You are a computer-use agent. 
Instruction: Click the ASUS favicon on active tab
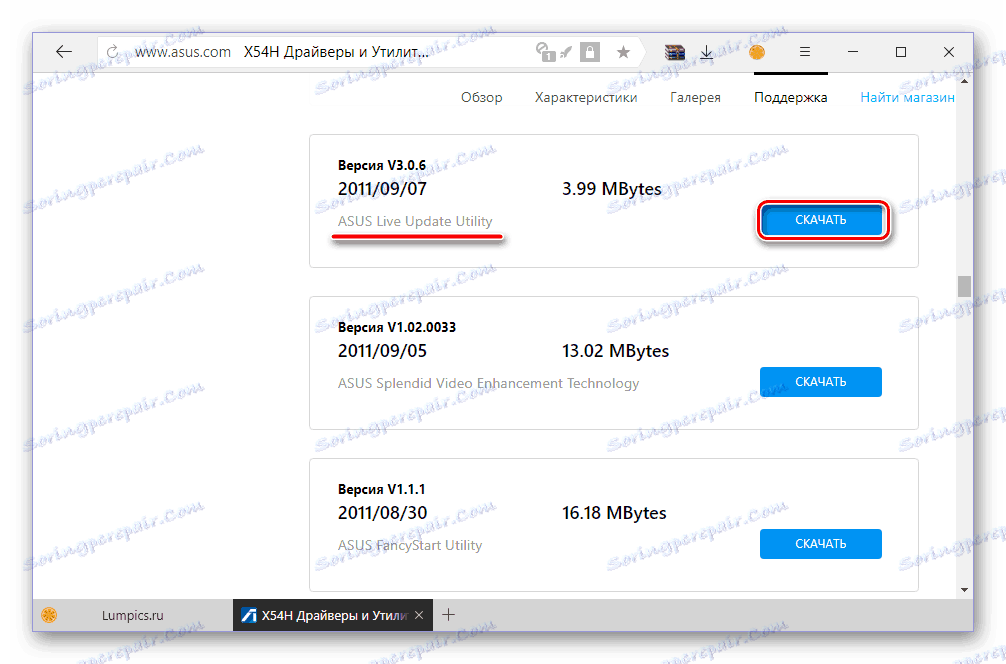(248, 615)
